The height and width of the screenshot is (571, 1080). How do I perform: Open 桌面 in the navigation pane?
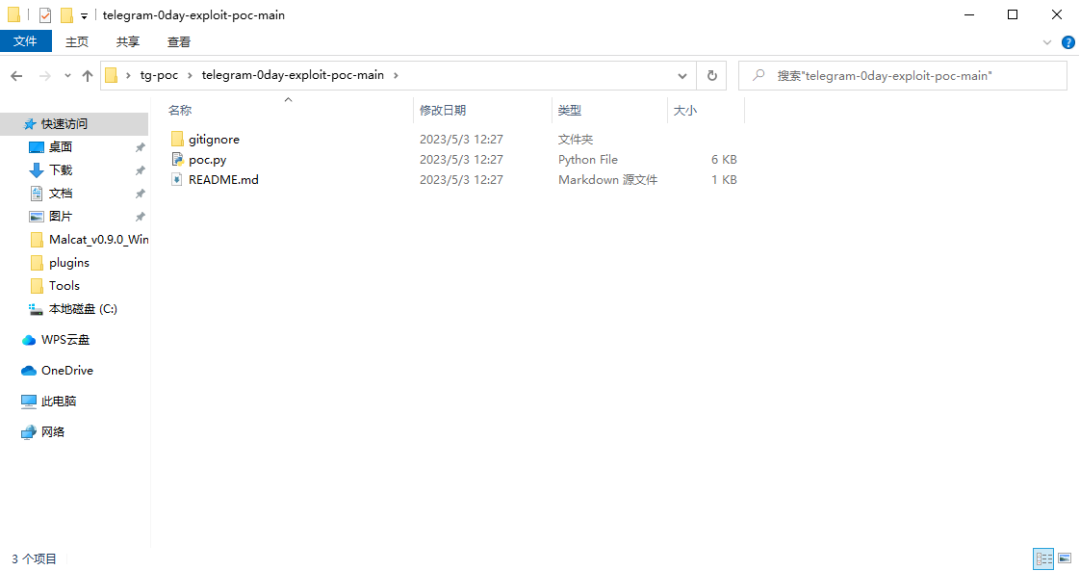[x=60, y=147]
